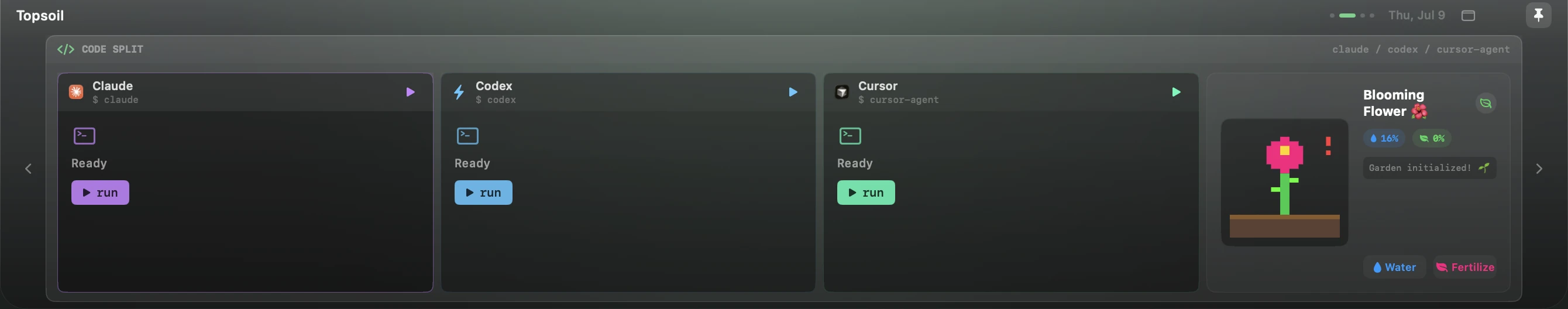Click the Codex lightning bolt icon
1568x309 pixels.
click(459, 92)
